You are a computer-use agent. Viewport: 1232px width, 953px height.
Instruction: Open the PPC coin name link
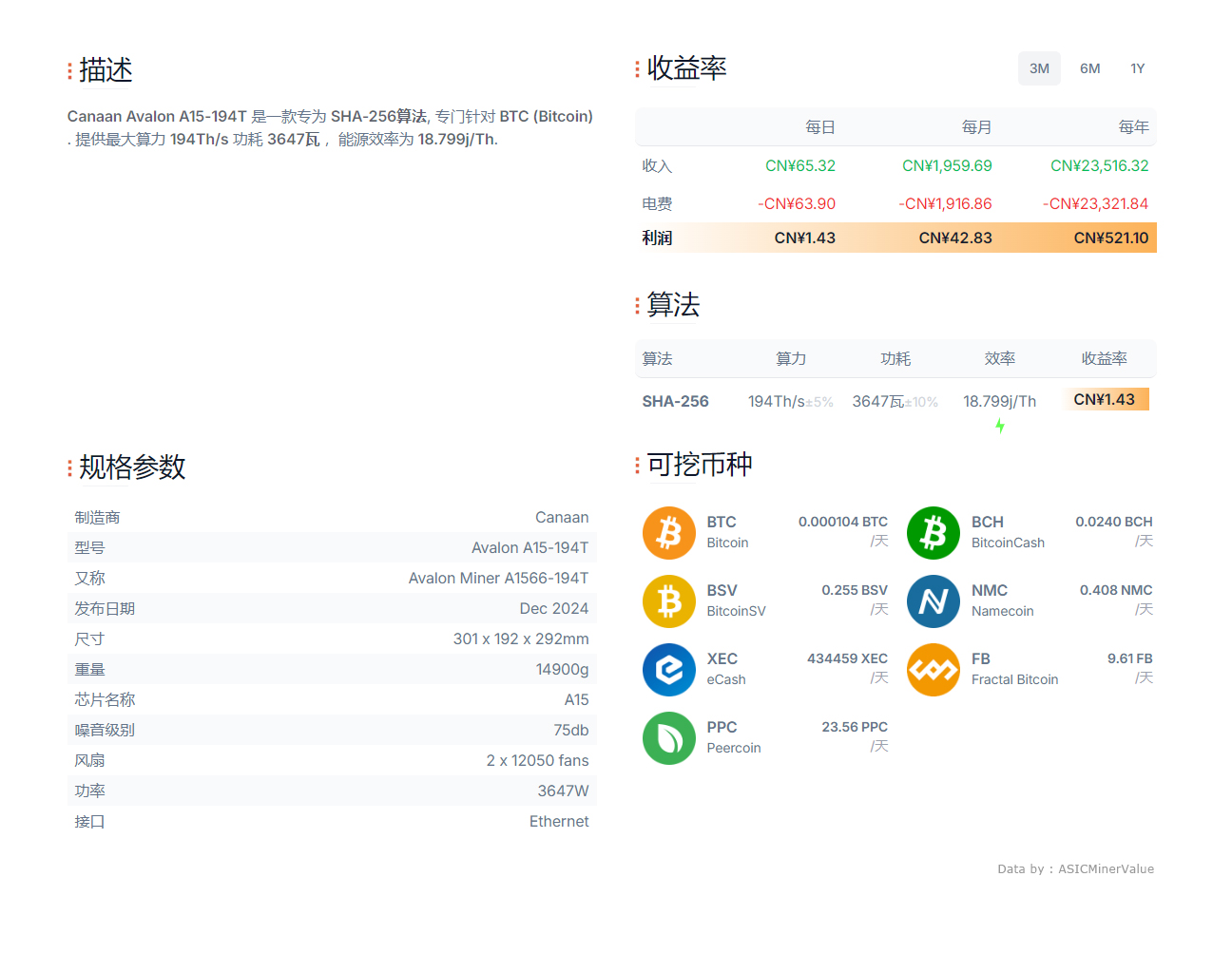click(722, 727)
